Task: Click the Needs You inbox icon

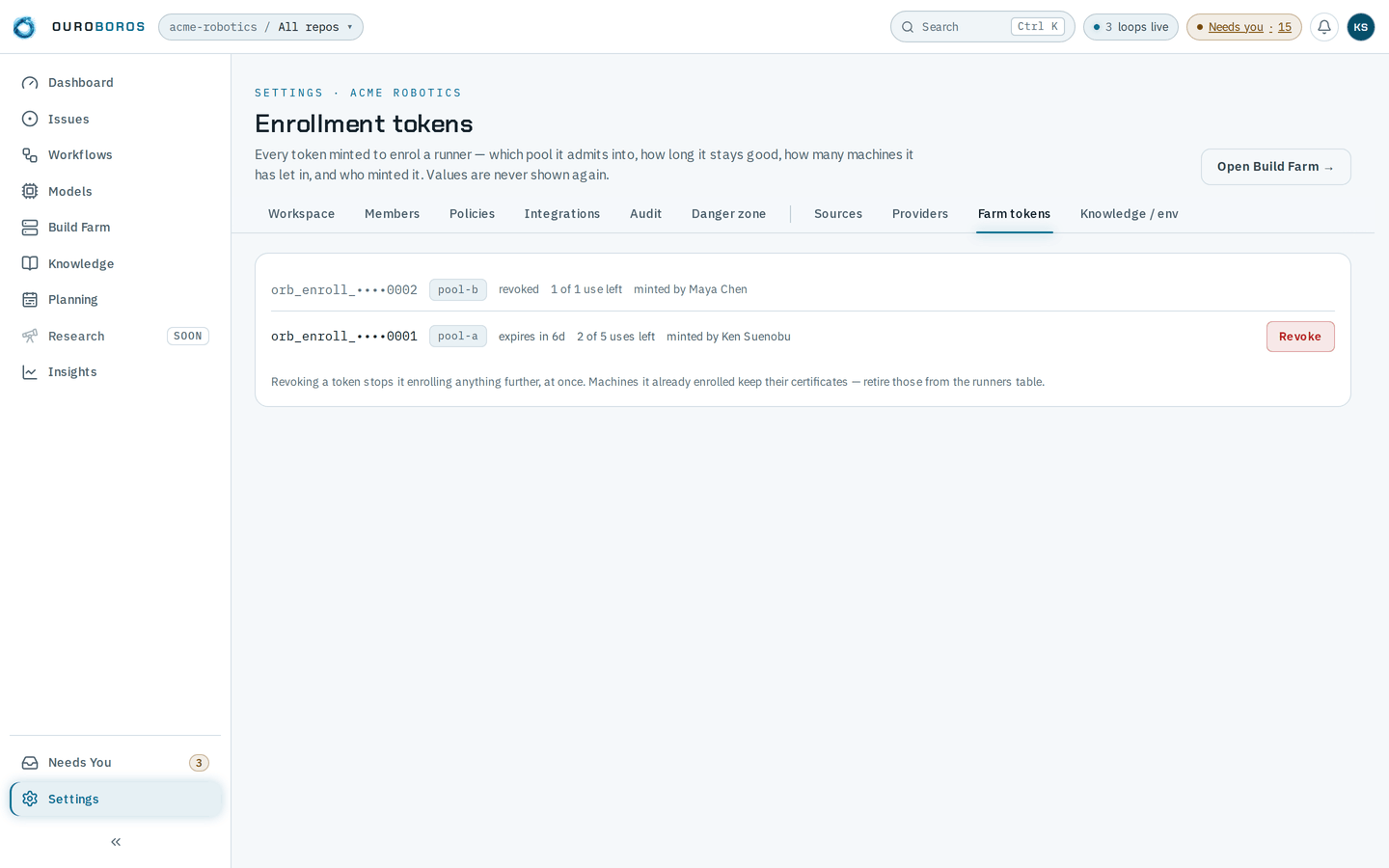Action: tap(30, 763)
